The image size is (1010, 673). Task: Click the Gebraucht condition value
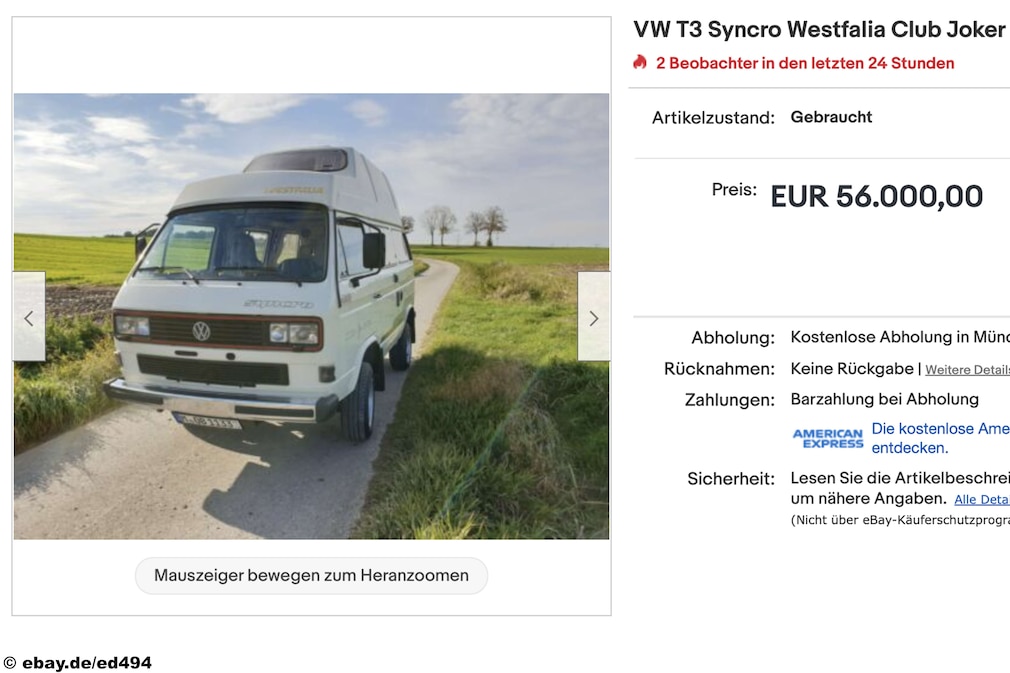[x=831, y=117]
